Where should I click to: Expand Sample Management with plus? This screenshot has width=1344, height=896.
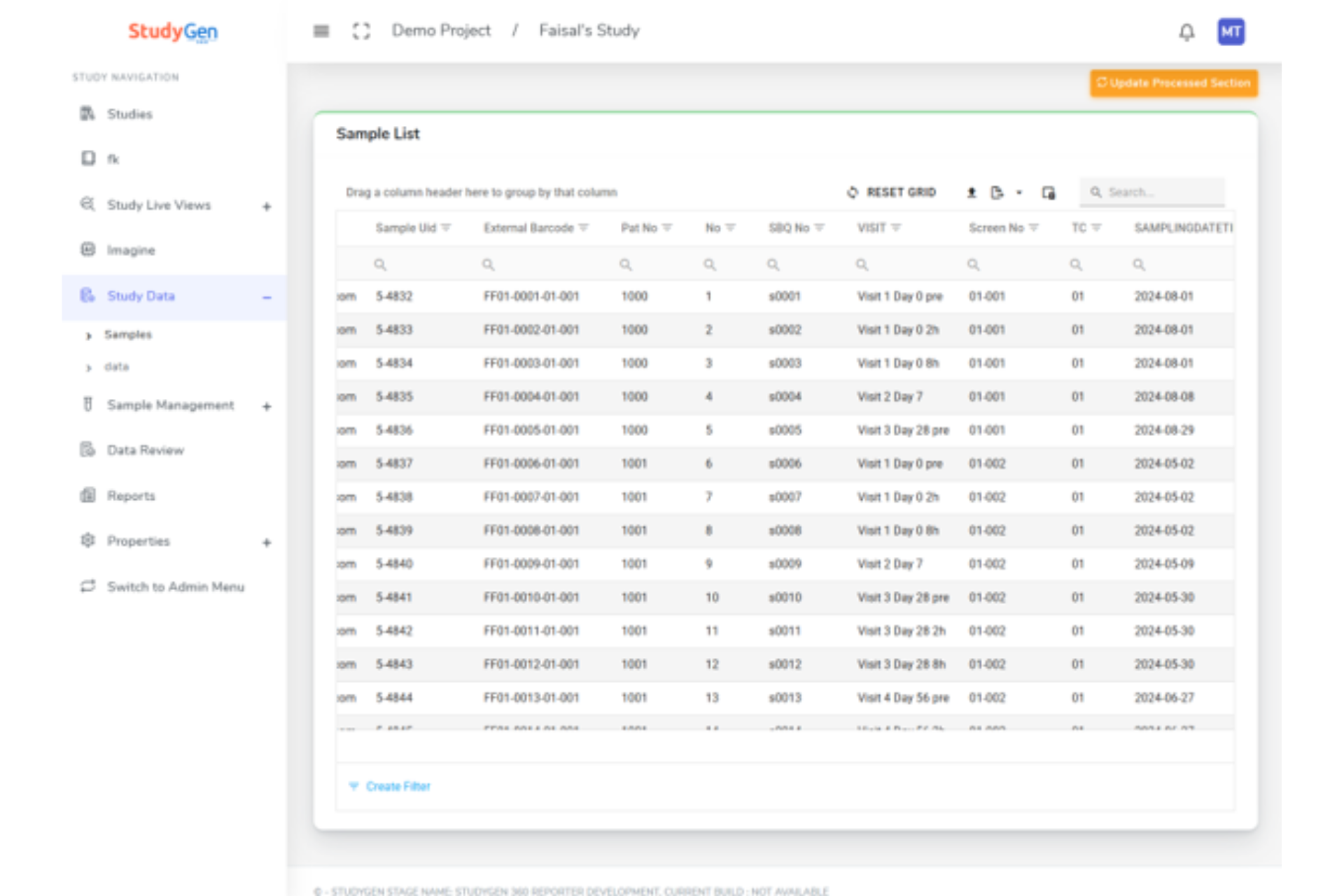[267, 407]
